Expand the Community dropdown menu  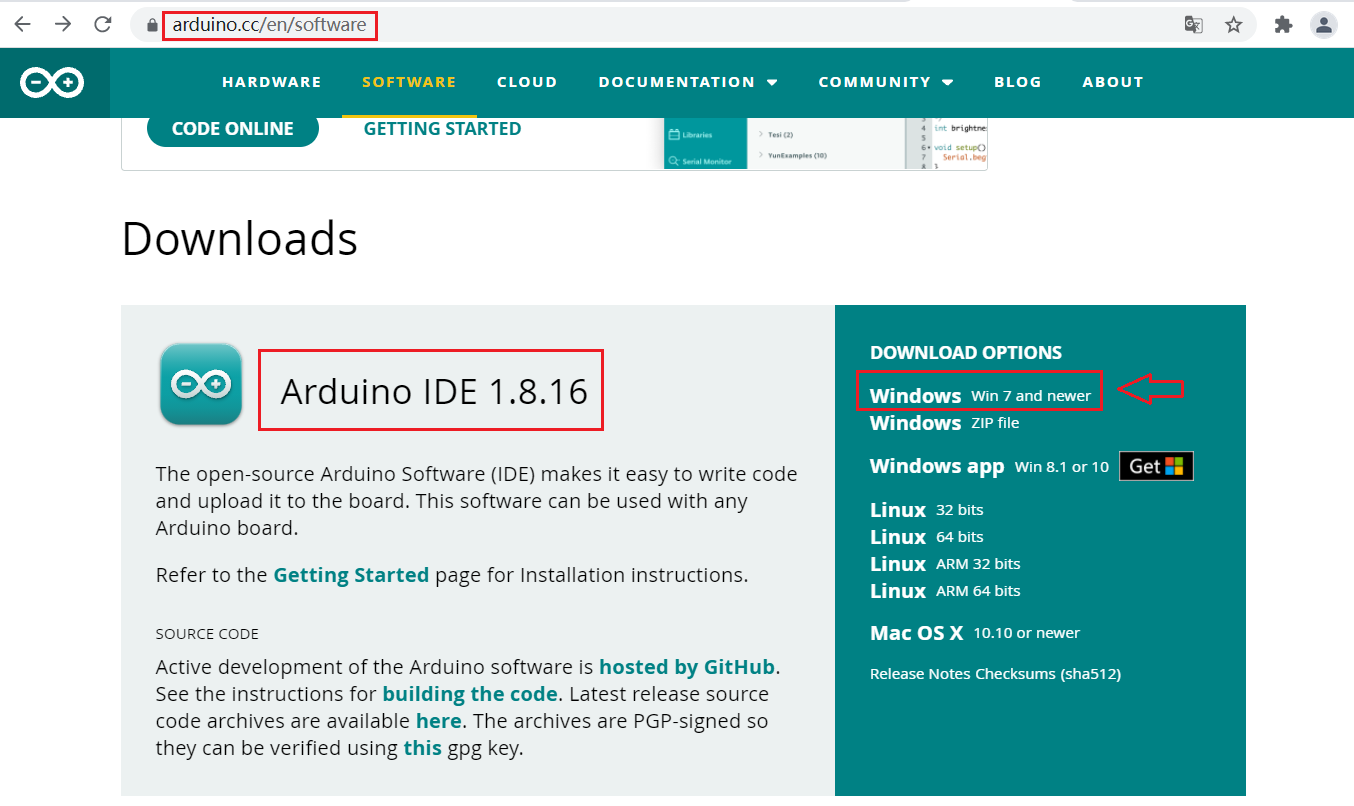(x=886, y=82)
